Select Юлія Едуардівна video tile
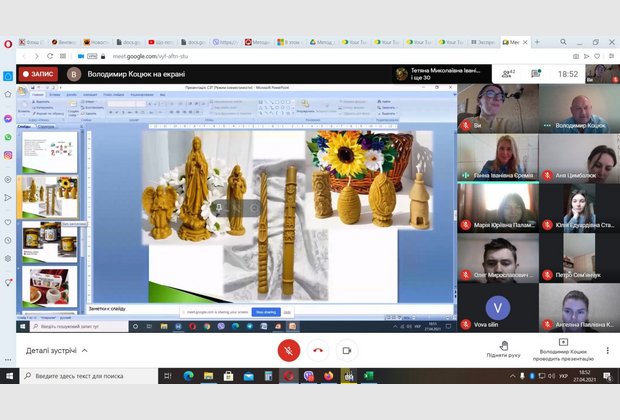620x420 pixels. tap(579, 208)
